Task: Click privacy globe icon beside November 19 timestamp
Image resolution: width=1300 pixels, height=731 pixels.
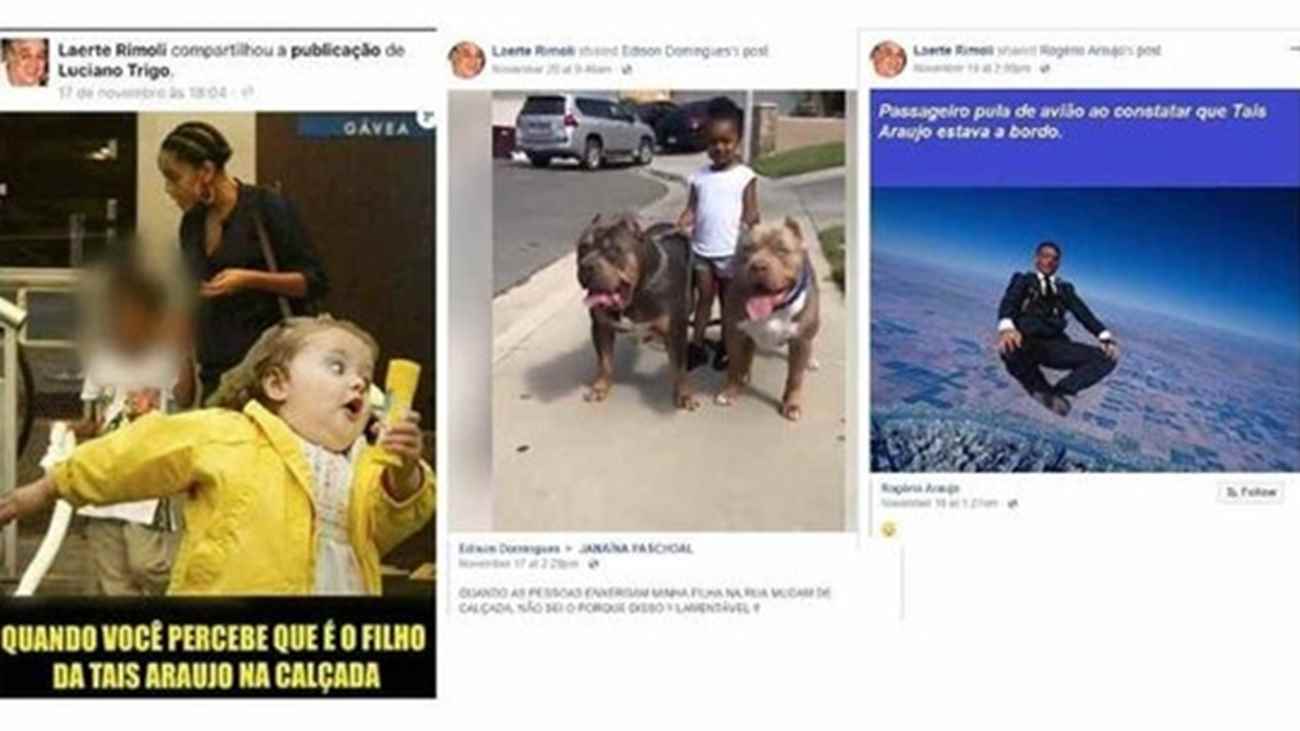Action: click(x=1043, y=69)
